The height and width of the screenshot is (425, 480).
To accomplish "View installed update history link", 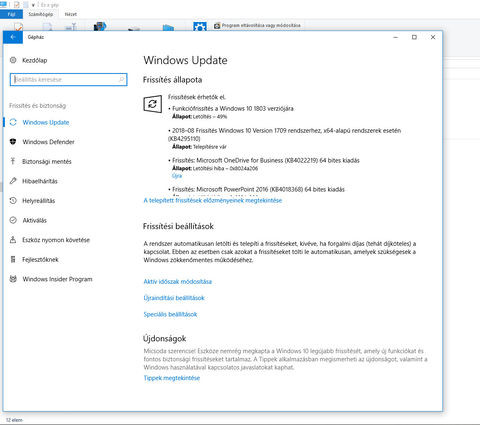I will click(x=213, y=200).
